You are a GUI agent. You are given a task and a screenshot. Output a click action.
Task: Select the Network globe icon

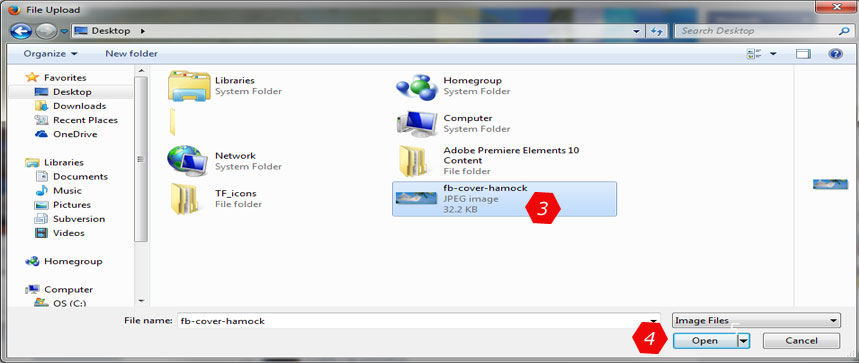[187, 161]
